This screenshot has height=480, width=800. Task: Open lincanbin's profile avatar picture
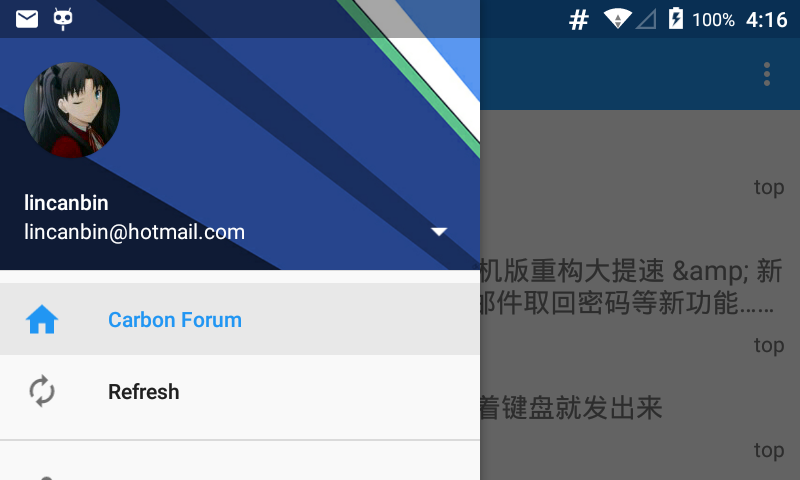pos(72,110)
